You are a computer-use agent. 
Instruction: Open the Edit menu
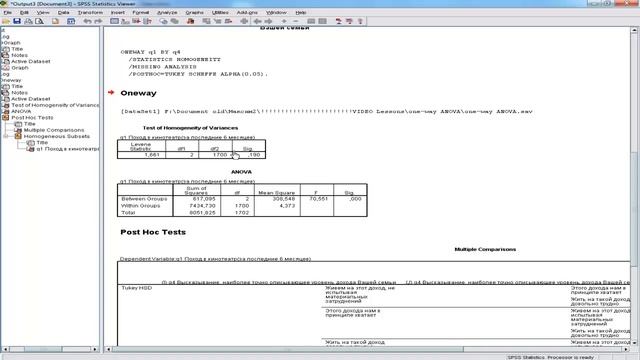[x=24, y=13]
